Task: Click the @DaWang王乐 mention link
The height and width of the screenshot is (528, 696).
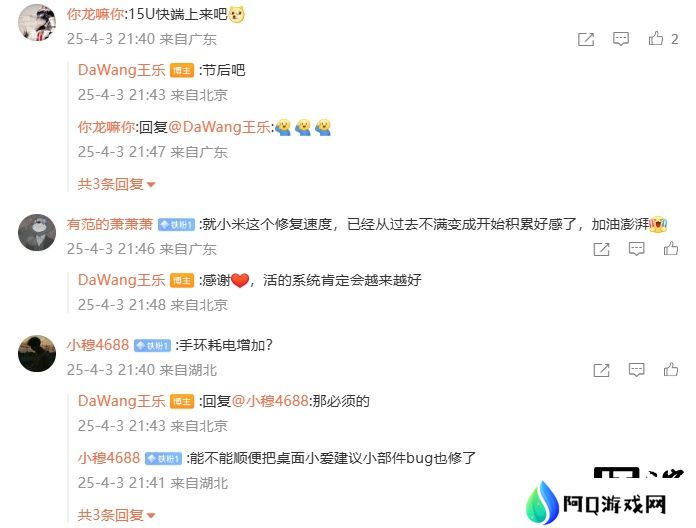Action: pyautogui.click(x=219, y=127)
